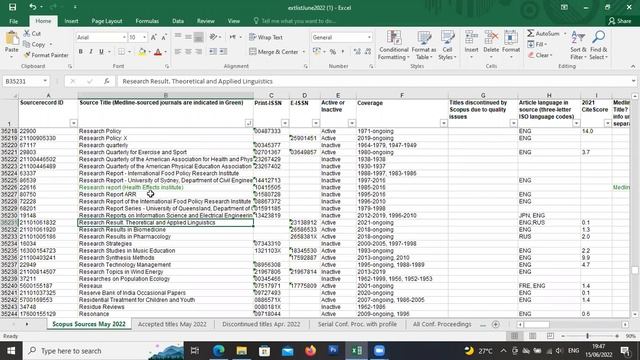Align text to the right

coord(198,51)
